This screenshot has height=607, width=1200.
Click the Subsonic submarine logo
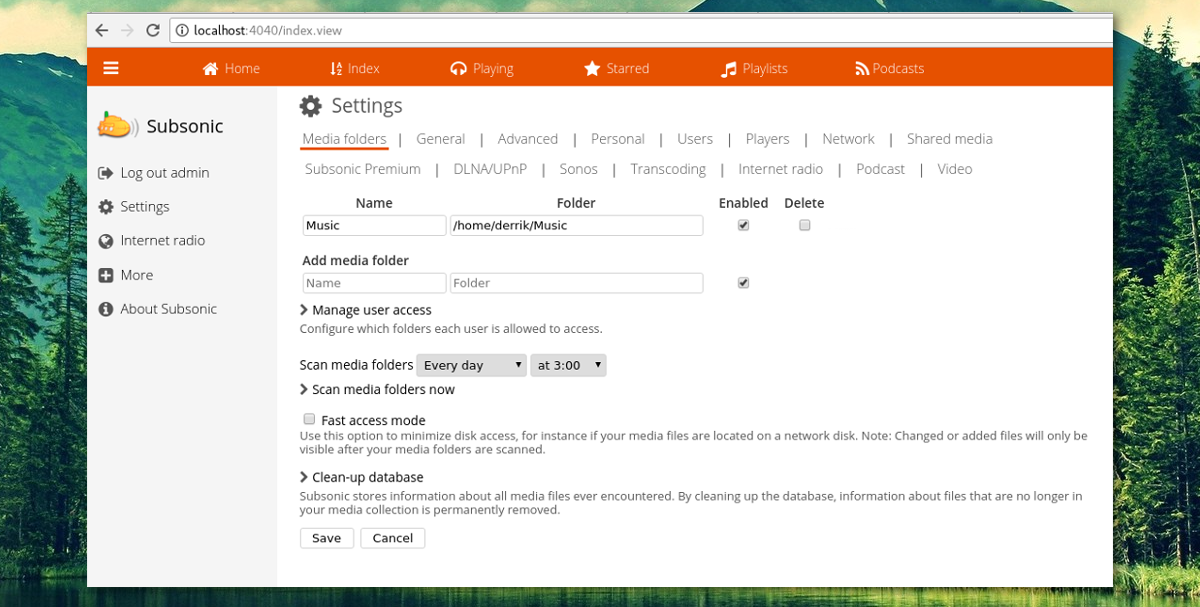pyautogui.click(x=117, y=126)
